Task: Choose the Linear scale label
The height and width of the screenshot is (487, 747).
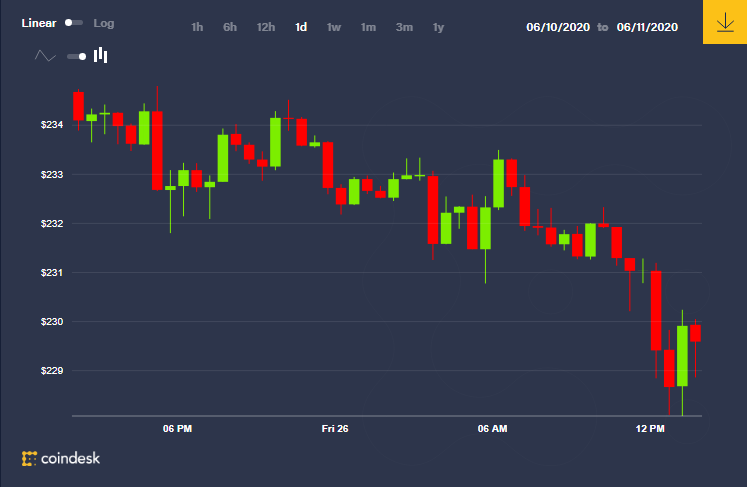Action: pos(39,23)
